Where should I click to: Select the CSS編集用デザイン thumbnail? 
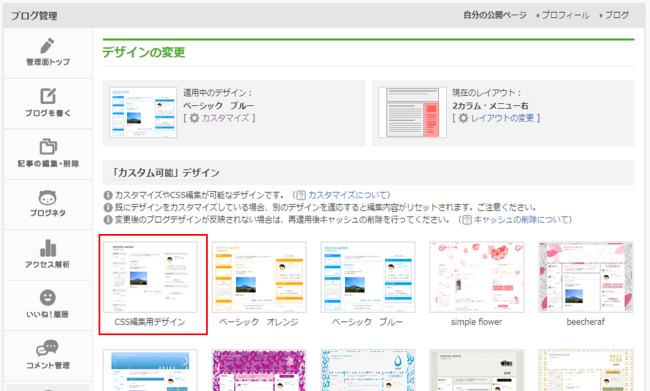150,277
